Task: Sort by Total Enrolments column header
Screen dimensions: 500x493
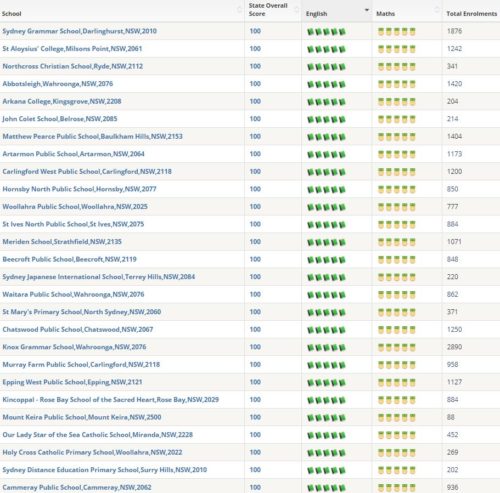Action: pos(472,14)
